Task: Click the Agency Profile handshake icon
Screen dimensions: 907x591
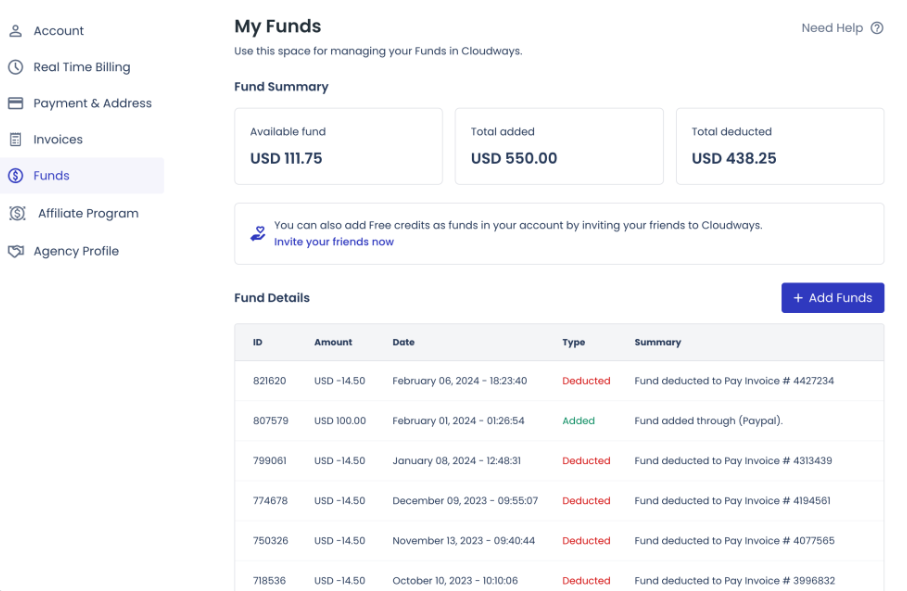Action: (15, 251)
